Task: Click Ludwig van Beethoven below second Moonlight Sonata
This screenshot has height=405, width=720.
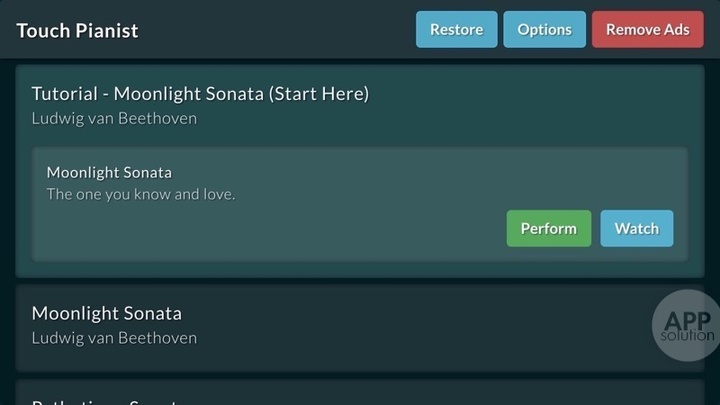Action: (x=114, y=338)
